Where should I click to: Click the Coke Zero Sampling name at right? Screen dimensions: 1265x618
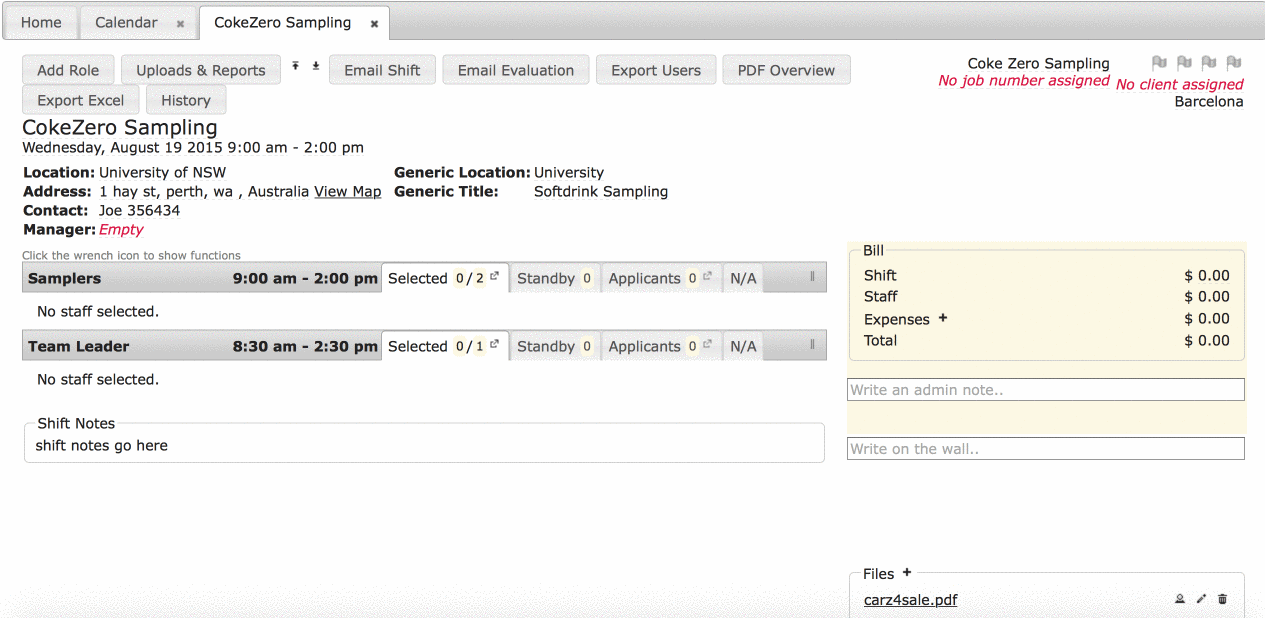(x=1039, y=63)
